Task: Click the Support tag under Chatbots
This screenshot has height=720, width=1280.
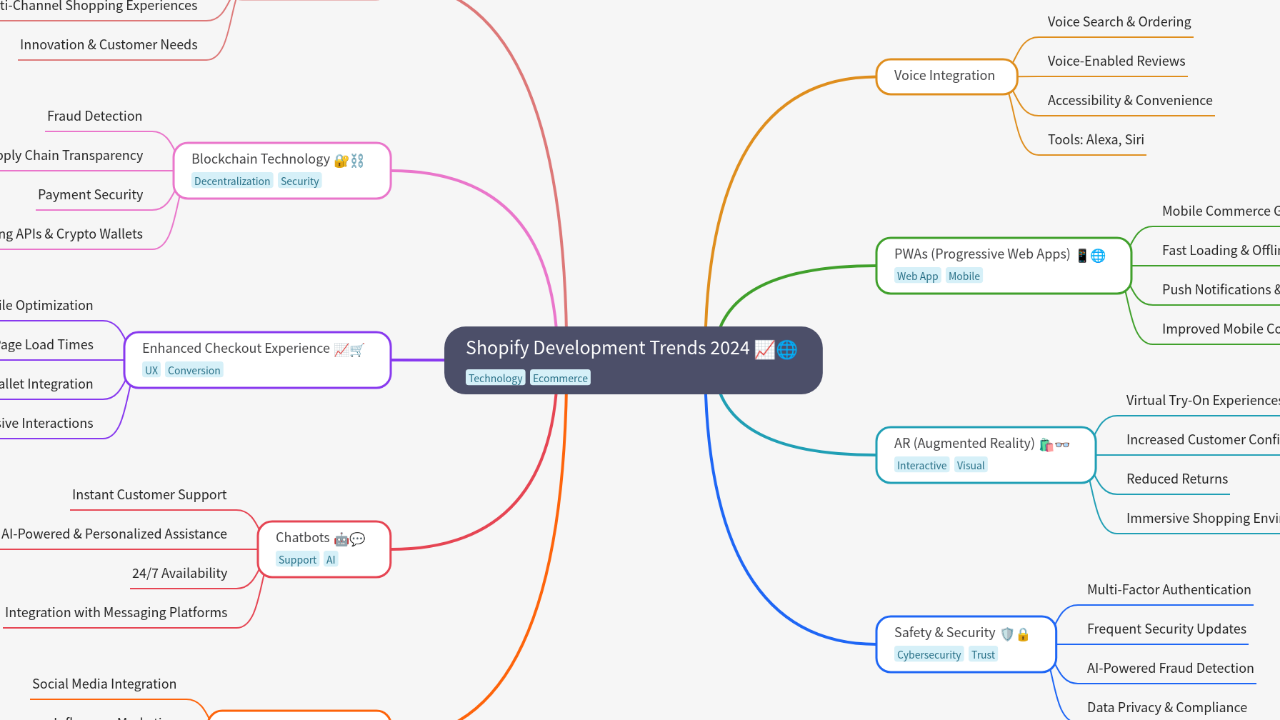Action: [x=297, y=560]
